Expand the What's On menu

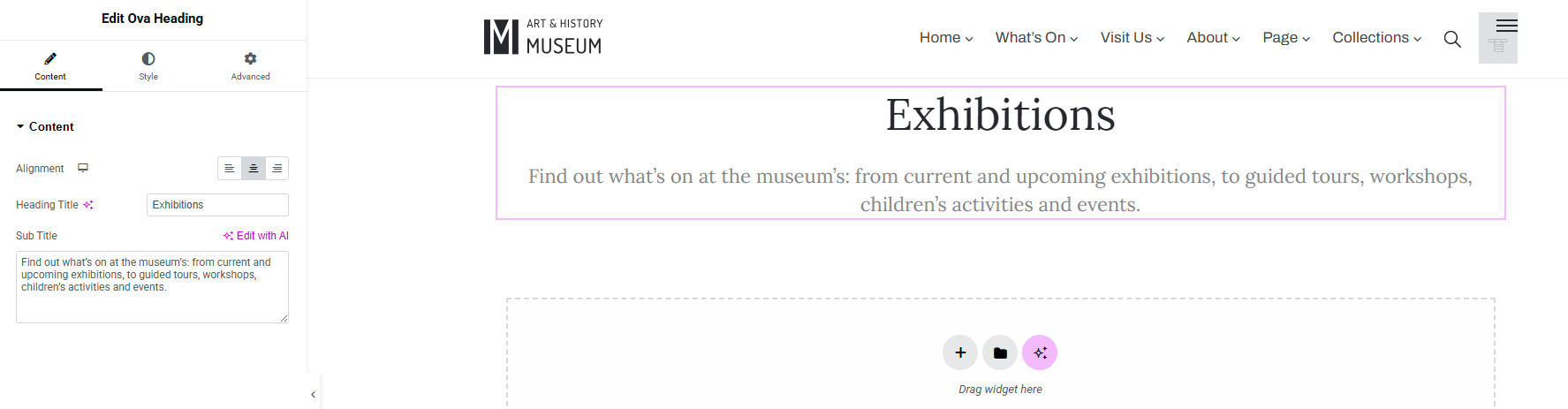(x=1036, y=38)
